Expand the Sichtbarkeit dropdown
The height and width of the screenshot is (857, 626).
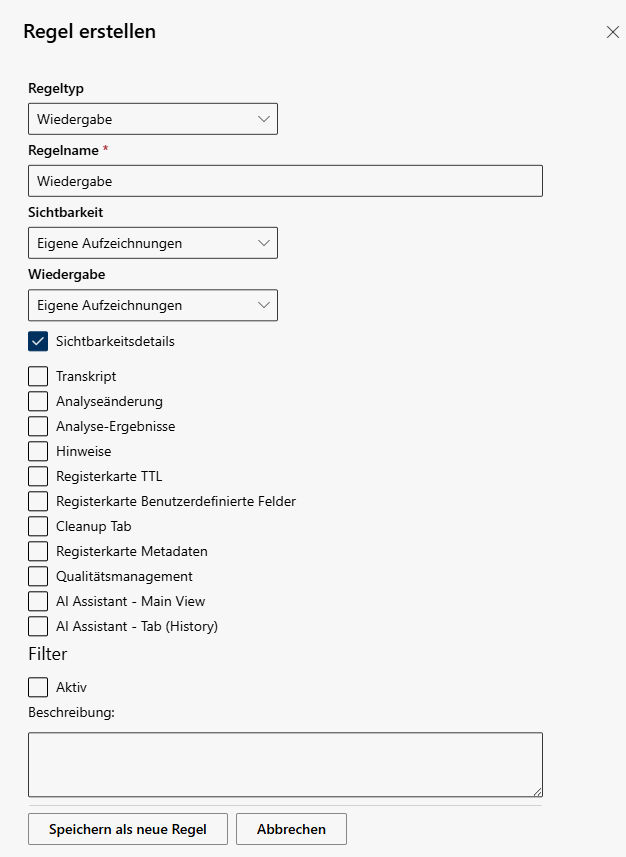click(x=153, y=243)
